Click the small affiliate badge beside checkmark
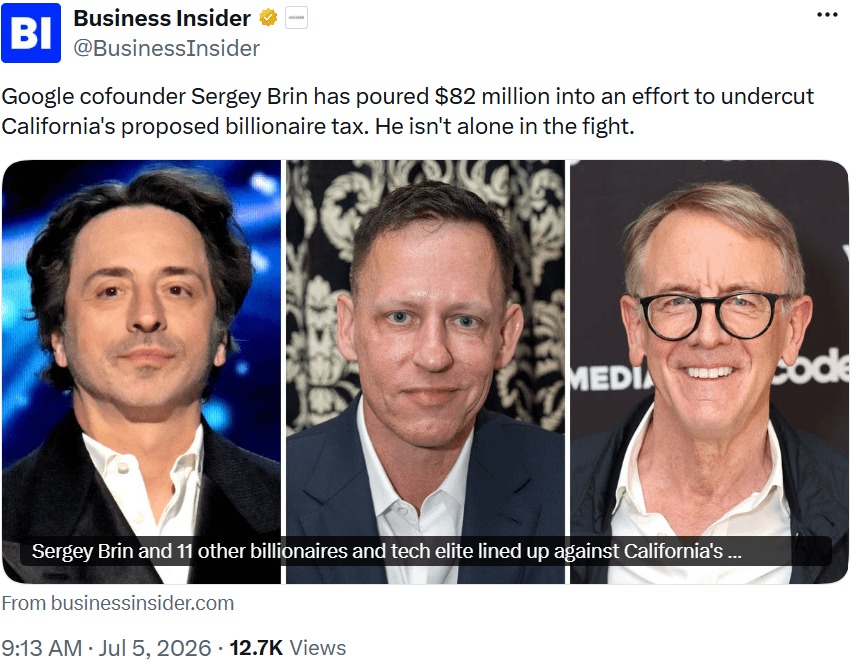 point(296,18)
